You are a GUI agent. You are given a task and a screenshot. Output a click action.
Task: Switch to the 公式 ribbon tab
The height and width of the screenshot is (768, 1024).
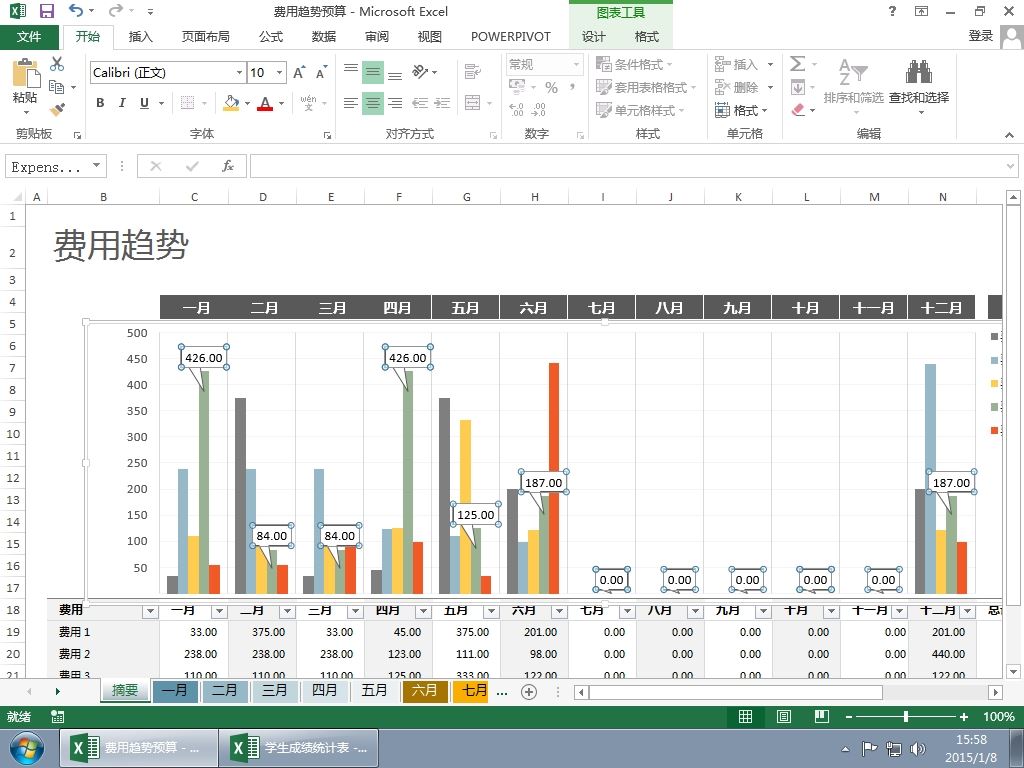270,37
